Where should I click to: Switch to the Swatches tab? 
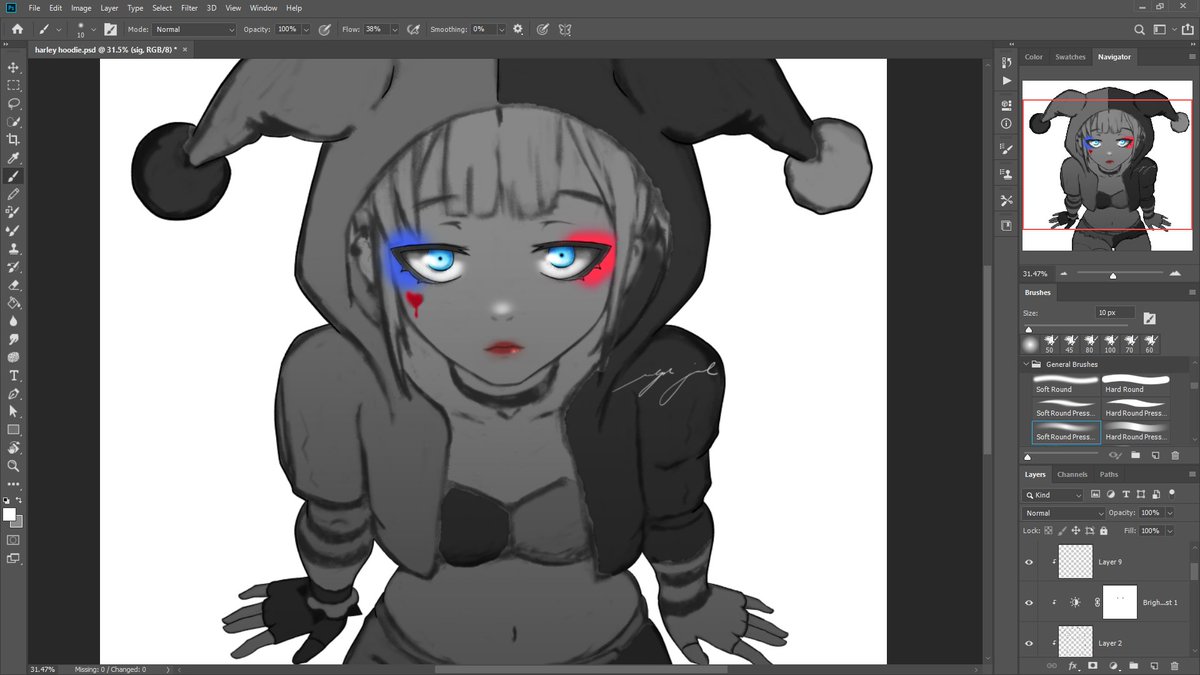coord(1070,57)
